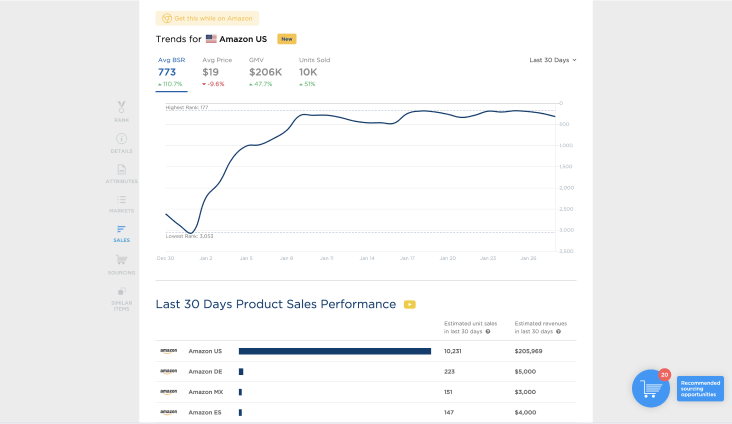
Task: Click the Amazon logo in the Amazon US row
Action: coord(169,351)
